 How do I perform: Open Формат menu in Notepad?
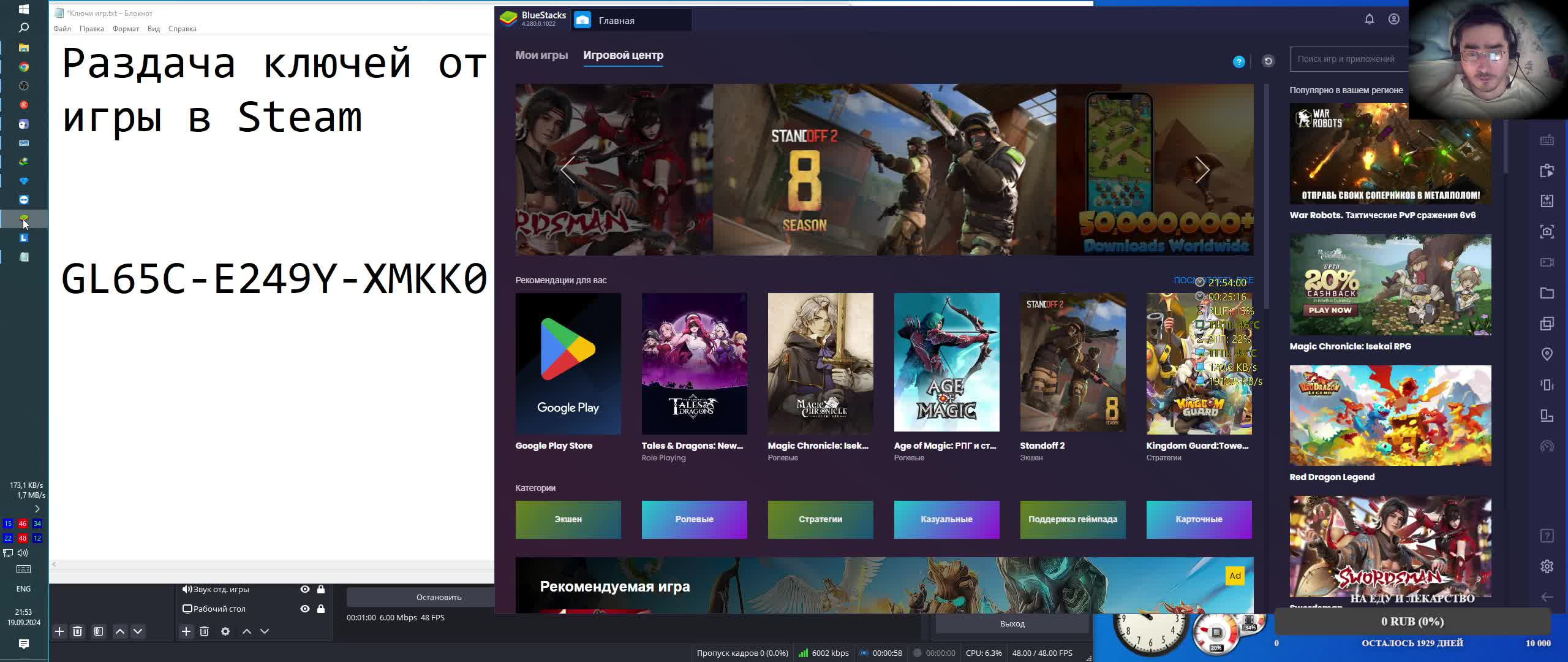pos(126,29)
